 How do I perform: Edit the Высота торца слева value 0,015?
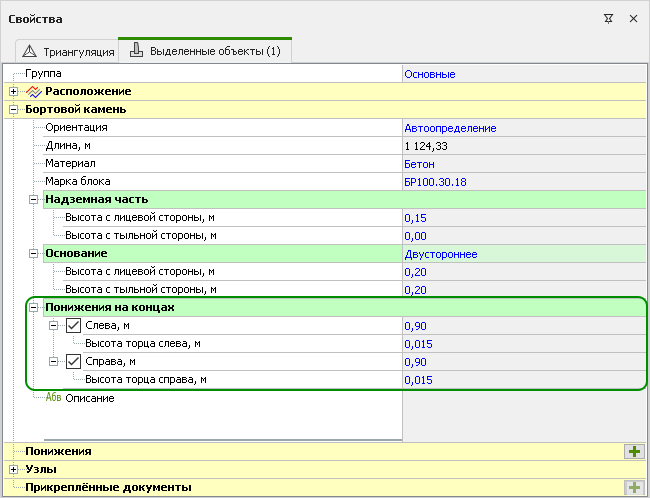(418, 344)
